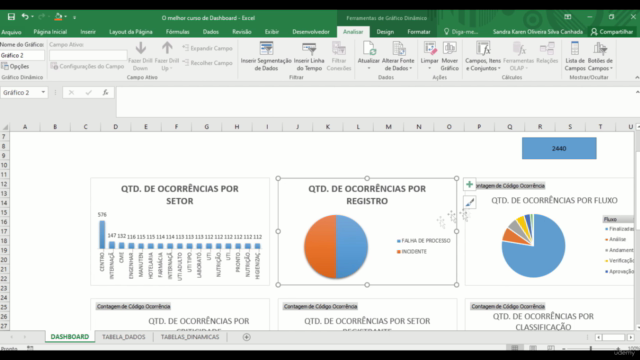Click the Redo arrow in quick access
Image resolution: width=640 pixels, height=360 pixels.
[41, 17]
